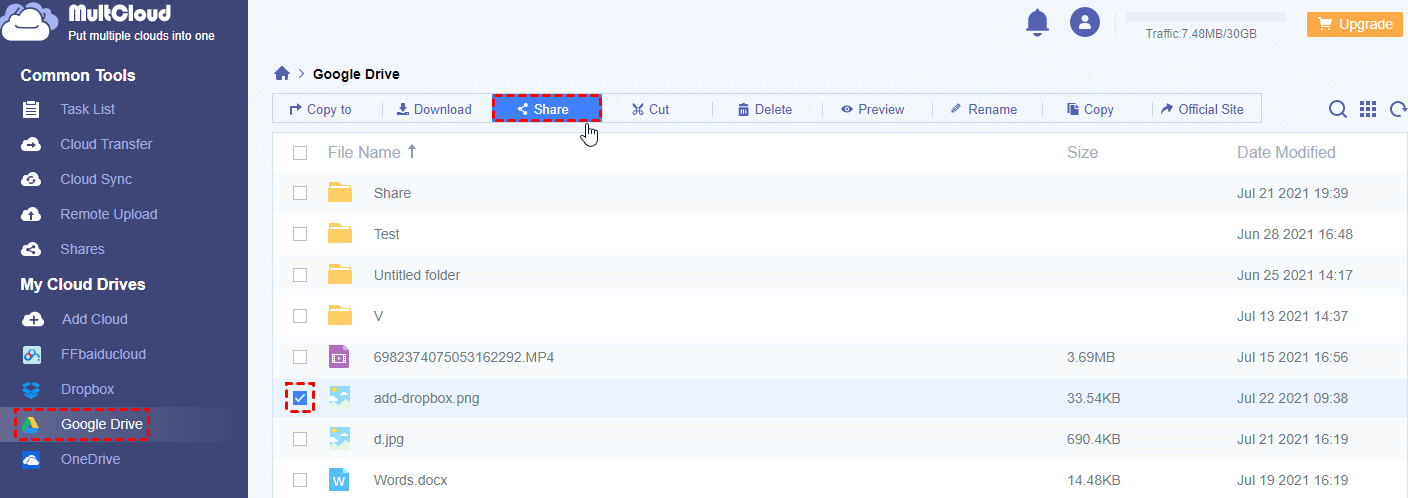Click the d.jpg image icon
1408x498 pixels.
[x=340, y=438]
